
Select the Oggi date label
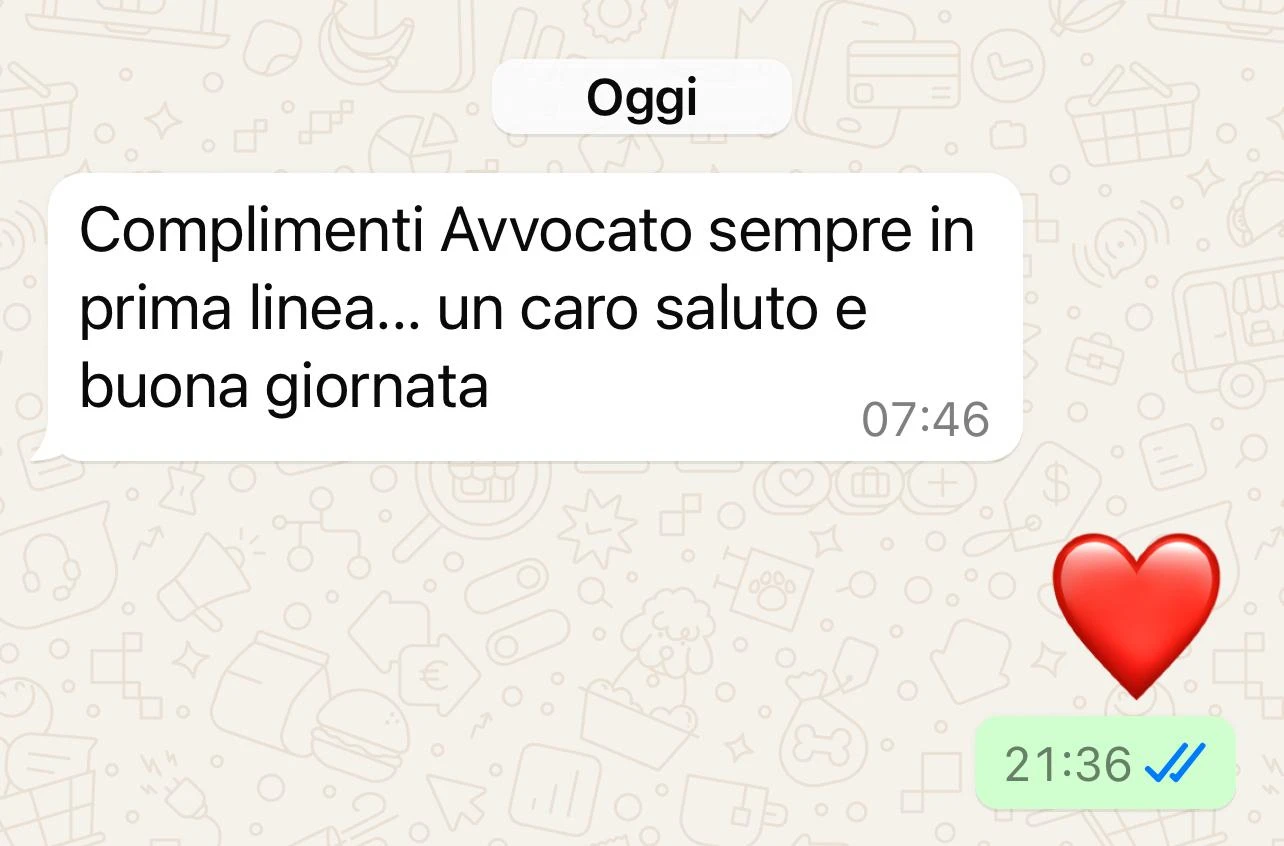pos(642,97)
